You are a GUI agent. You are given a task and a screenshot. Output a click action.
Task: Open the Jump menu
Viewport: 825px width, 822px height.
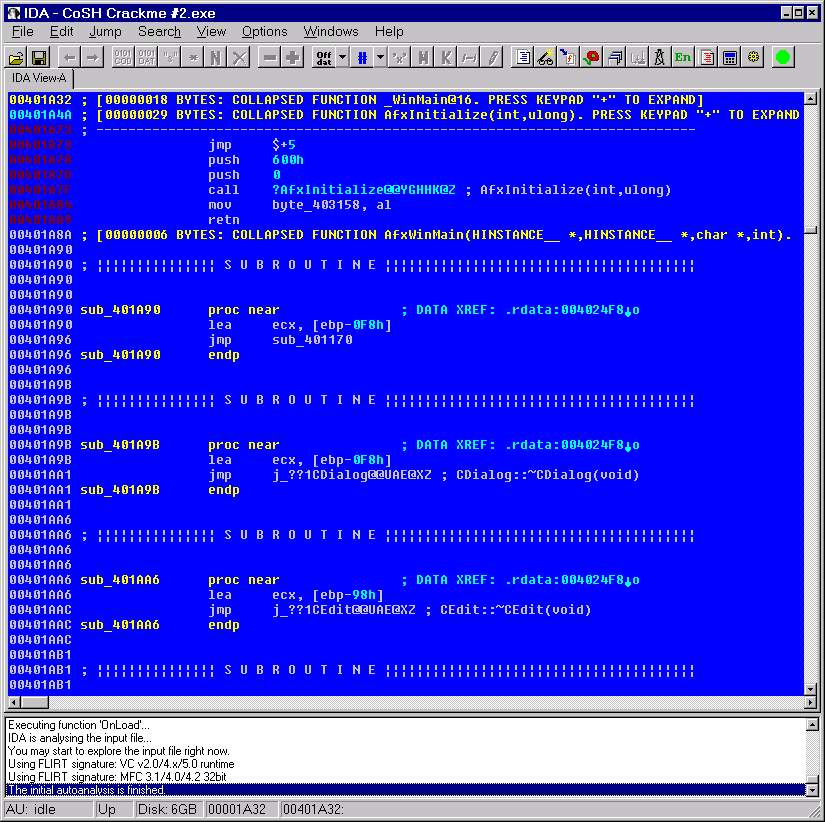(105, 32)
